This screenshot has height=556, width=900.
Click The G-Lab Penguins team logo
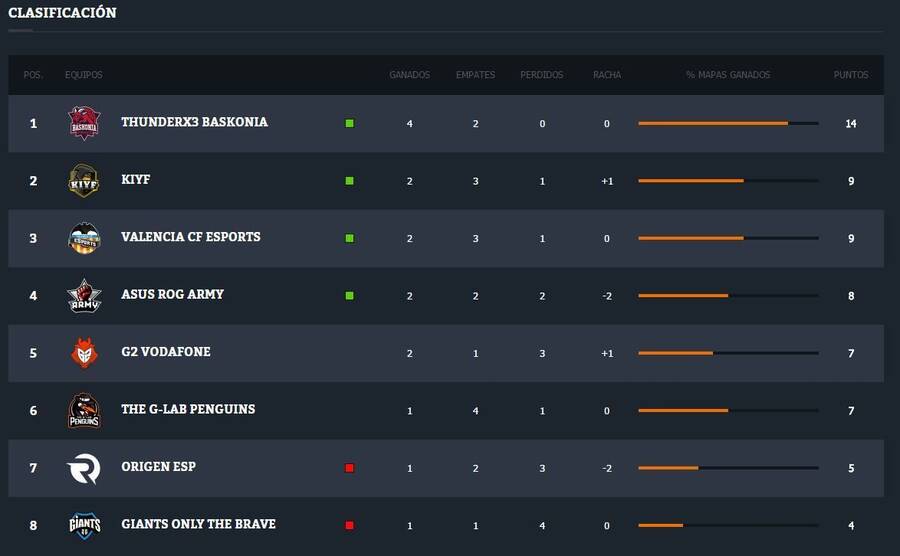point(84,410)
